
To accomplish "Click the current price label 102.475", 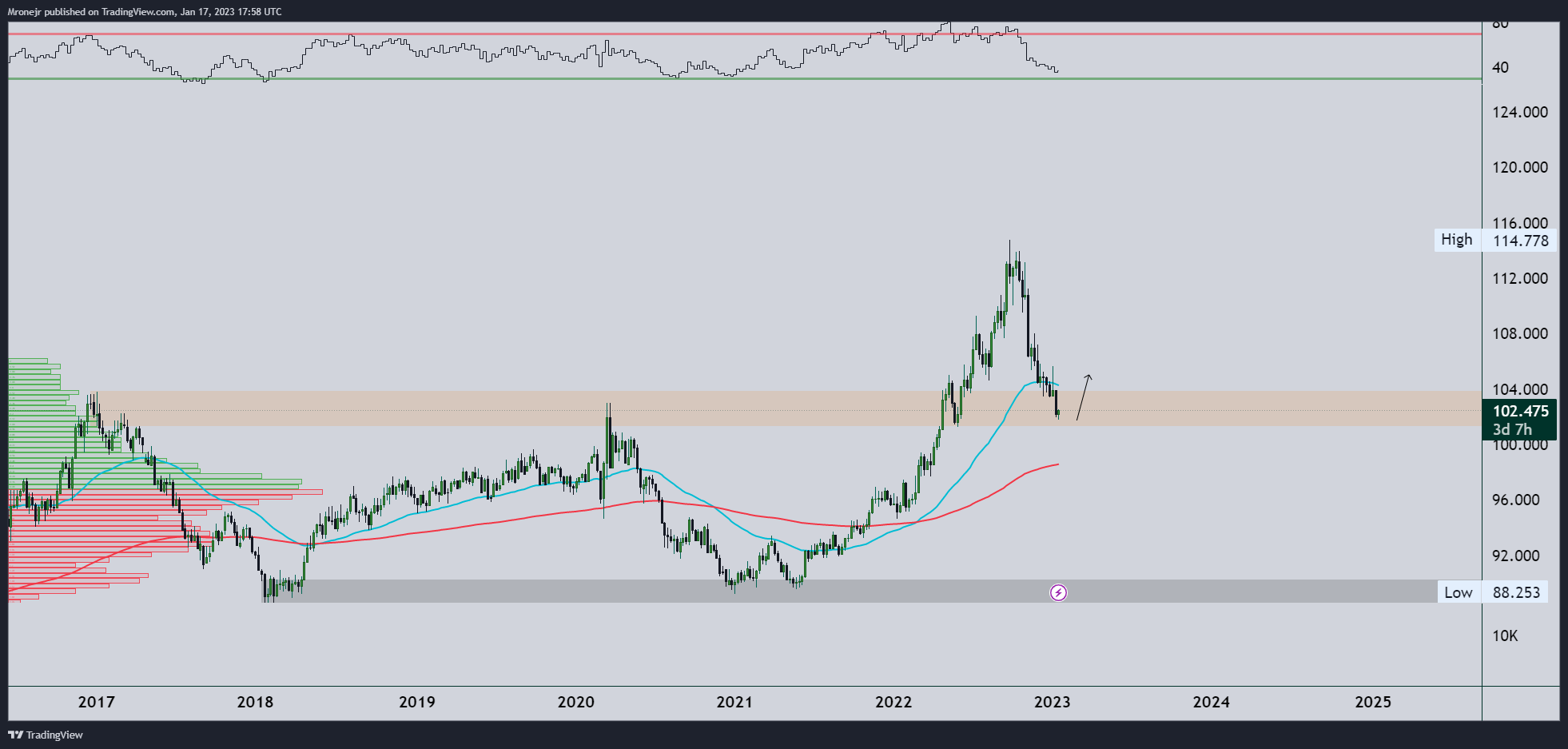I will click(1520, 411).
